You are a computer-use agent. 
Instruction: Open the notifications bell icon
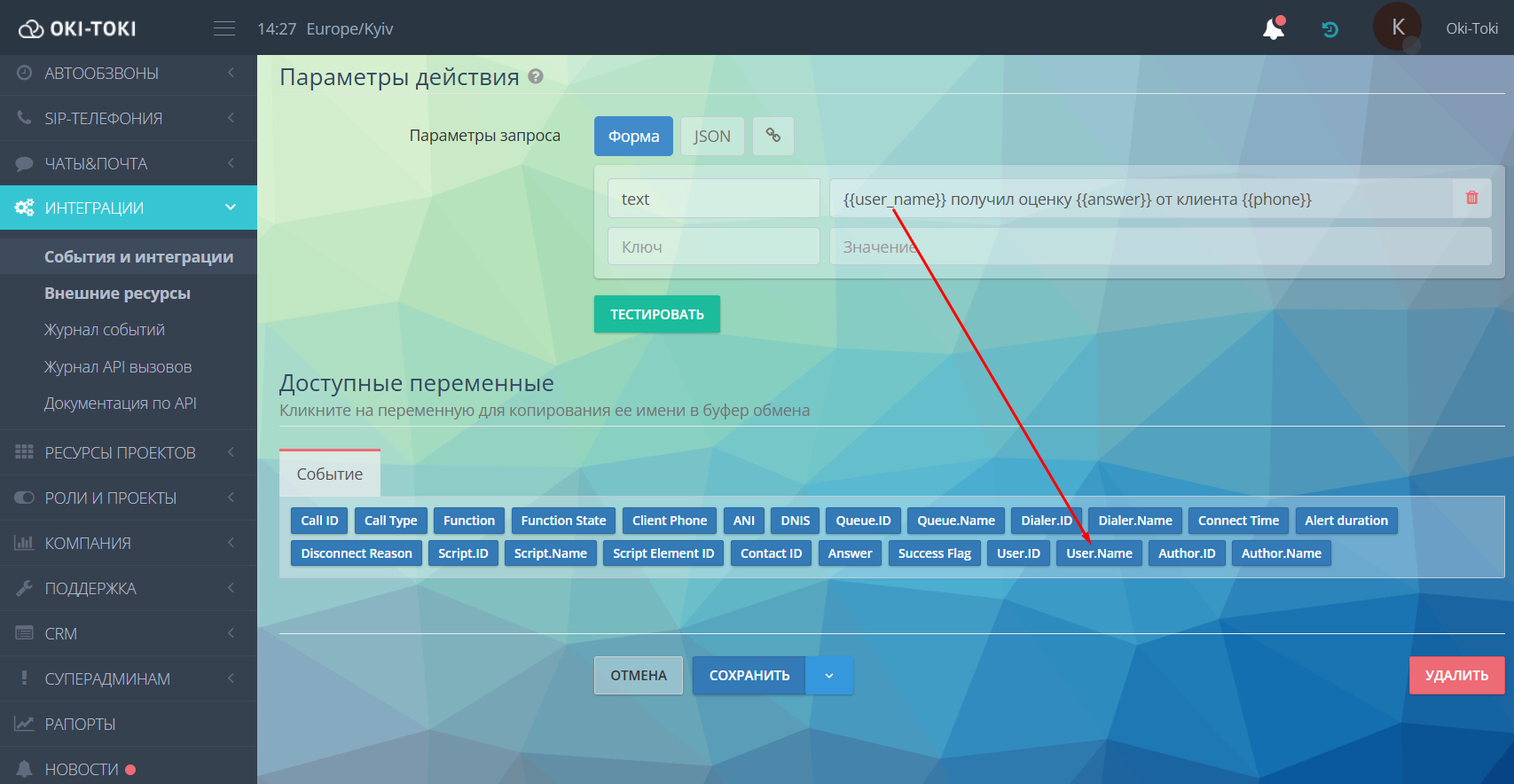[x=1274, y=28]
